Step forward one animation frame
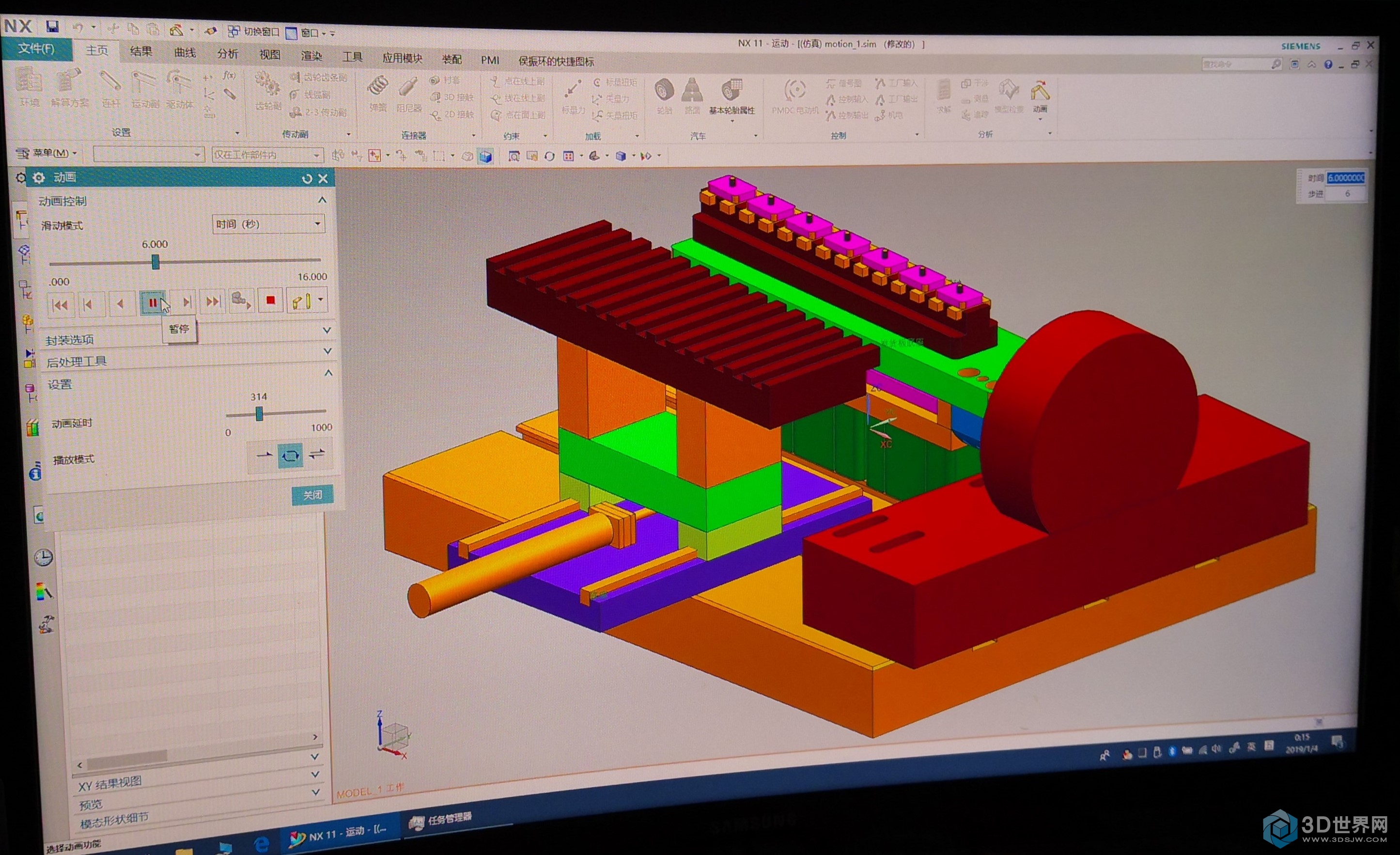1400x855 pixels. 186,302
